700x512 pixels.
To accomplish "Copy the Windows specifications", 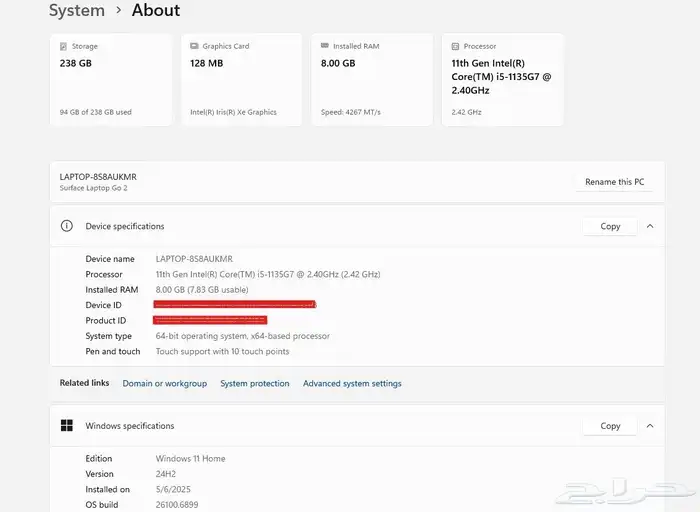I will [610, 426].
